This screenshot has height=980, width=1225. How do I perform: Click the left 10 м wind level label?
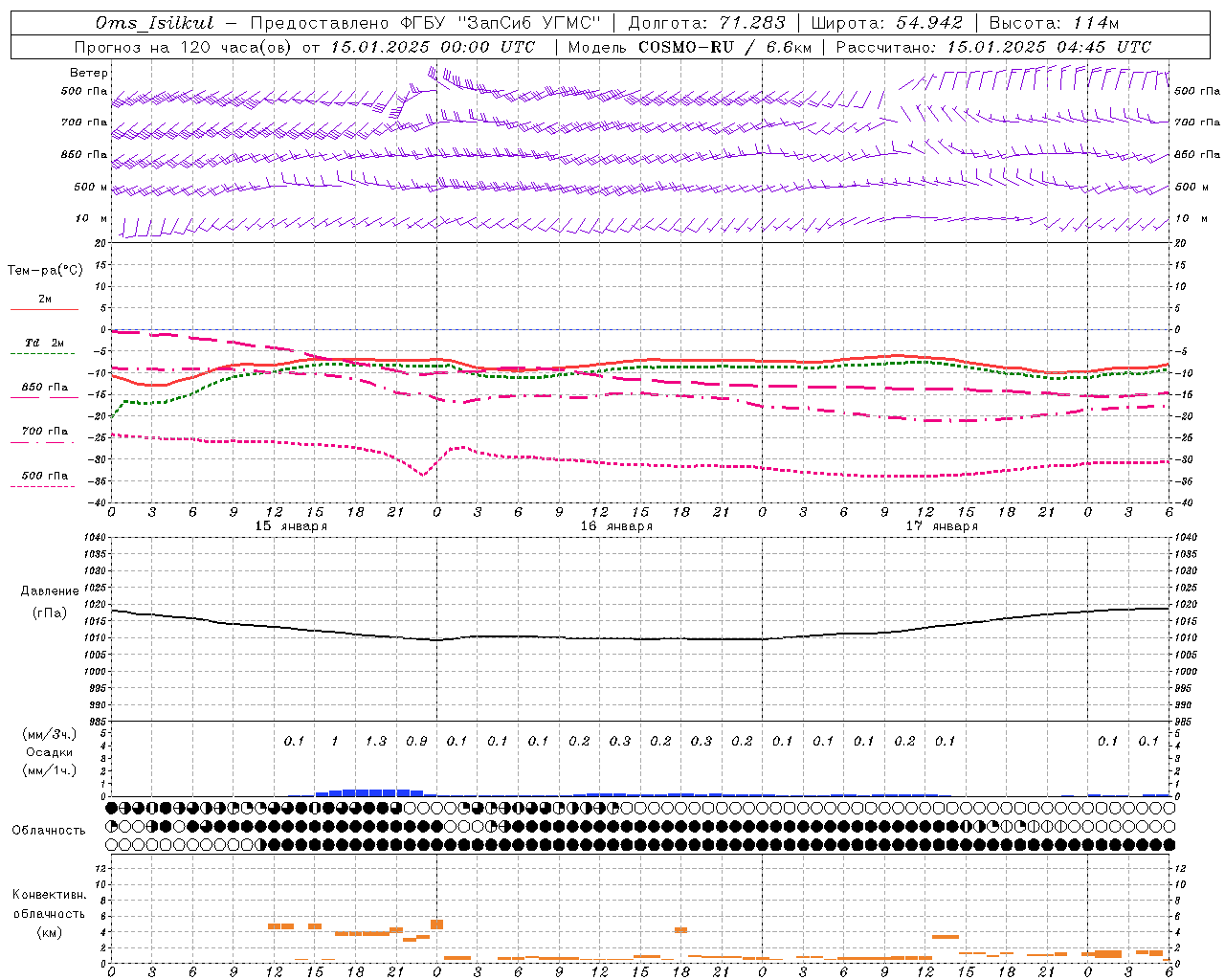92,219
